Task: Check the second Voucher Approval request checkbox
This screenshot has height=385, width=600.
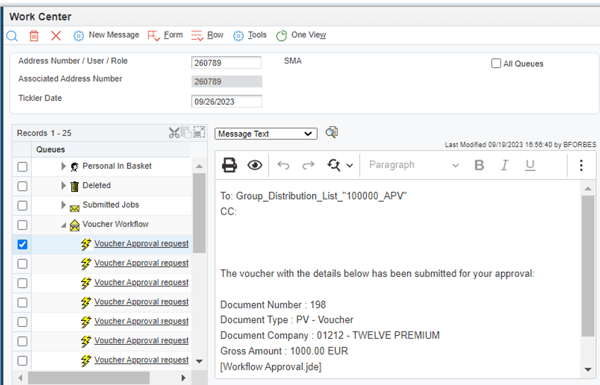Action: 23,264
